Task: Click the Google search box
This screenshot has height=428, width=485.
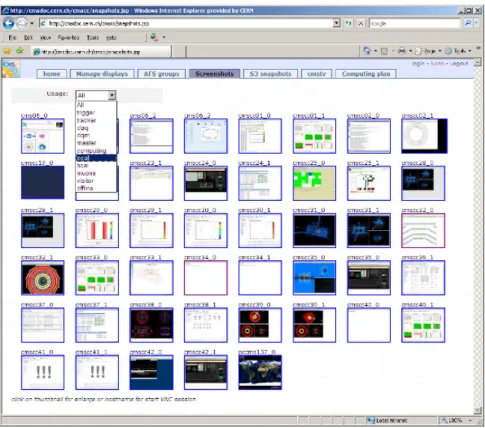Action: pyautogui.click(x=415, y=23)
